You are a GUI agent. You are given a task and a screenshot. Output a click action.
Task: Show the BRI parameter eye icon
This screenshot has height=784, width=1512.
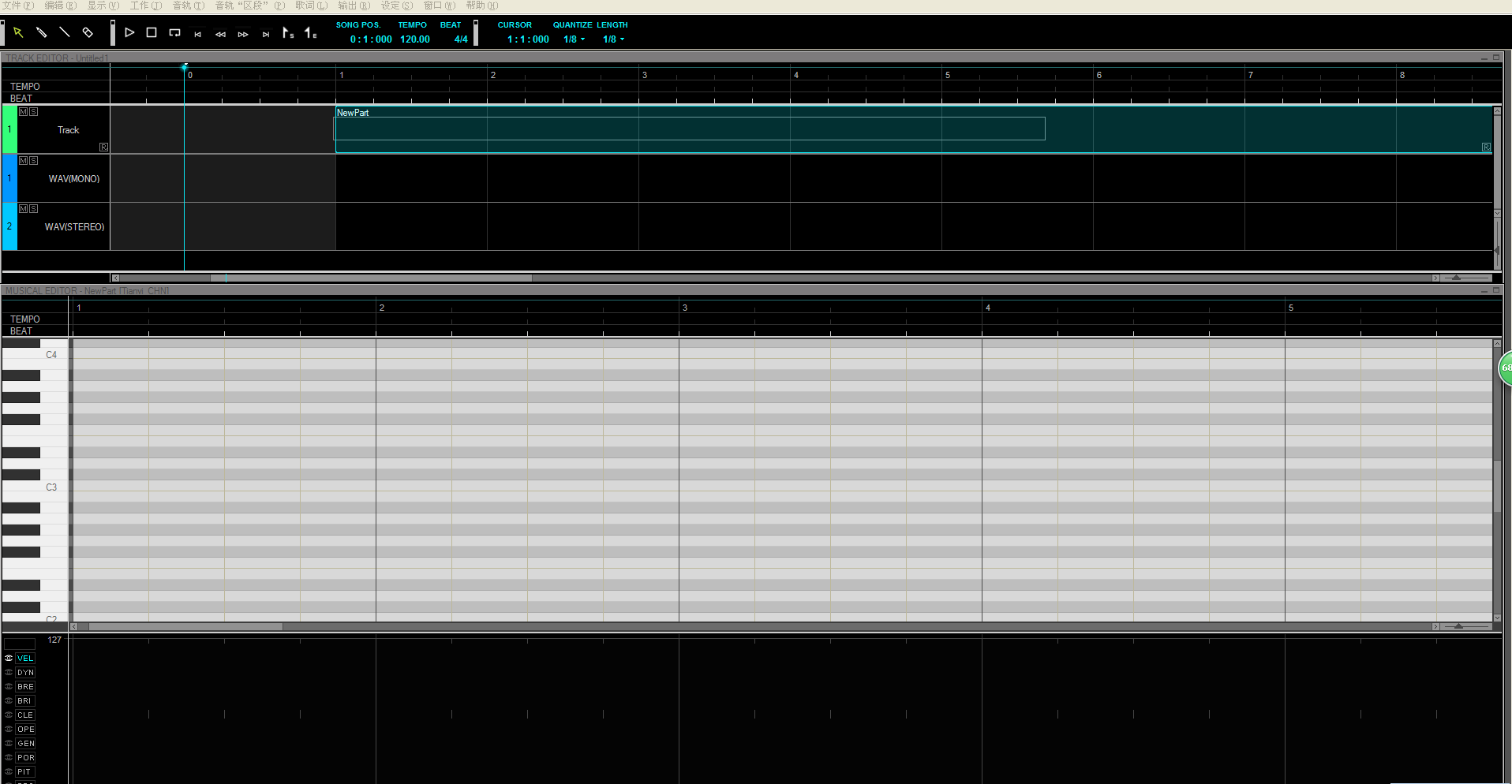click(9, 701)
